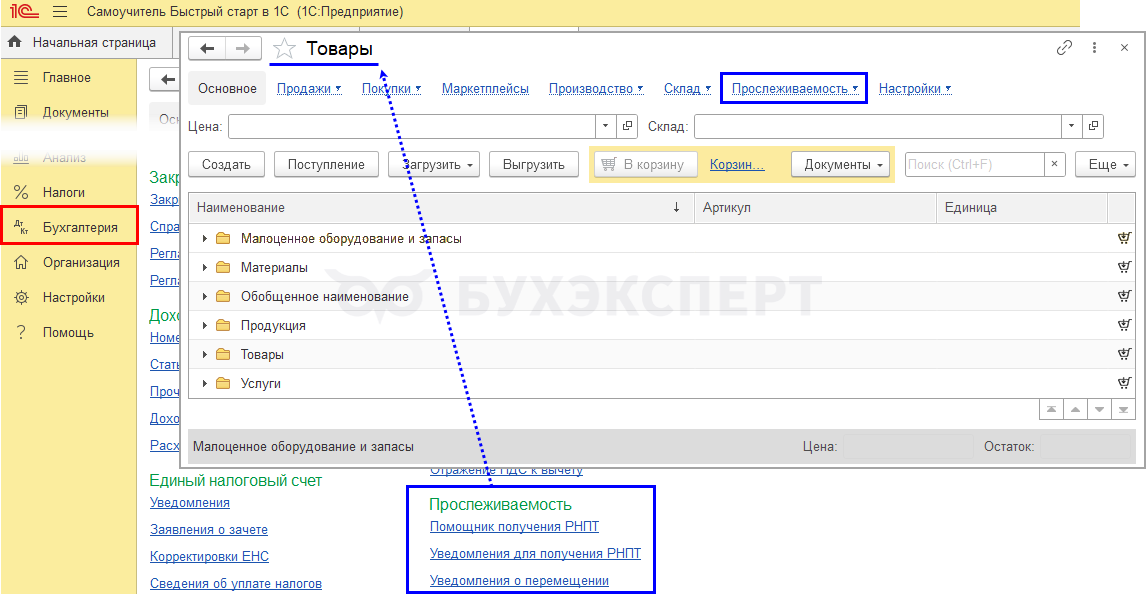Image resolution: width=1146 pixels, height=594 pixels.
Task: Click the В корзину button
Action: (x=645, y=164)
